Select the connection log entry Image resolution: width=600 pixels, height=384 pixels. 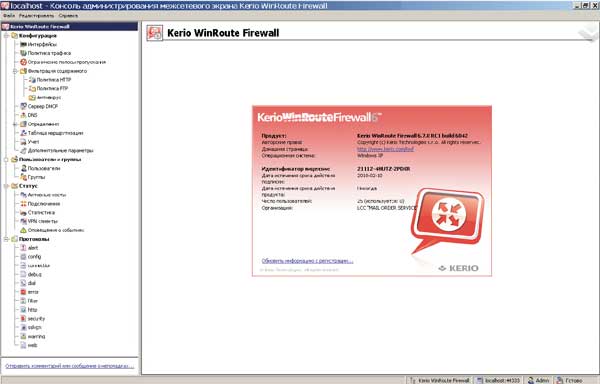(x=39, y=265)
